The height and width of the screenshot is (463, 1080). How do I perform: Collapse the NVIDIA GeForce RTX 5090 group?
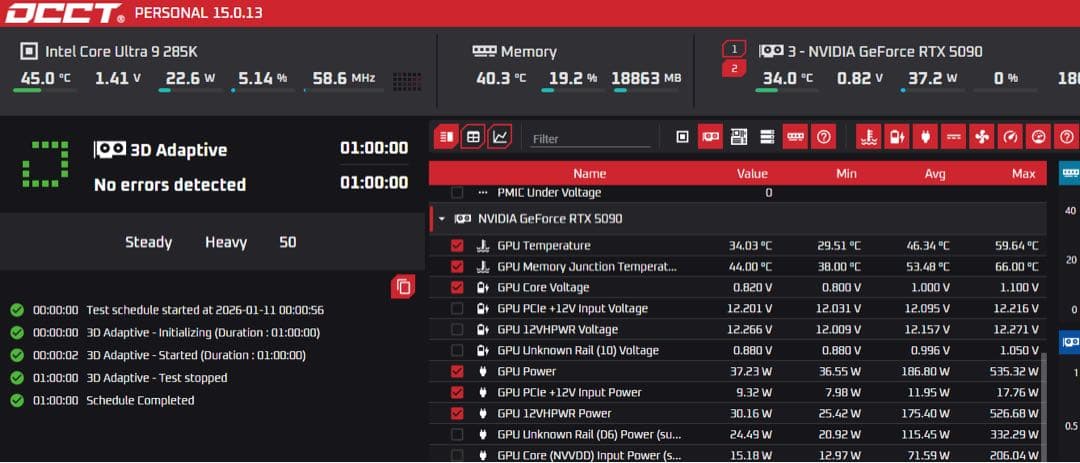click(442, 219)
